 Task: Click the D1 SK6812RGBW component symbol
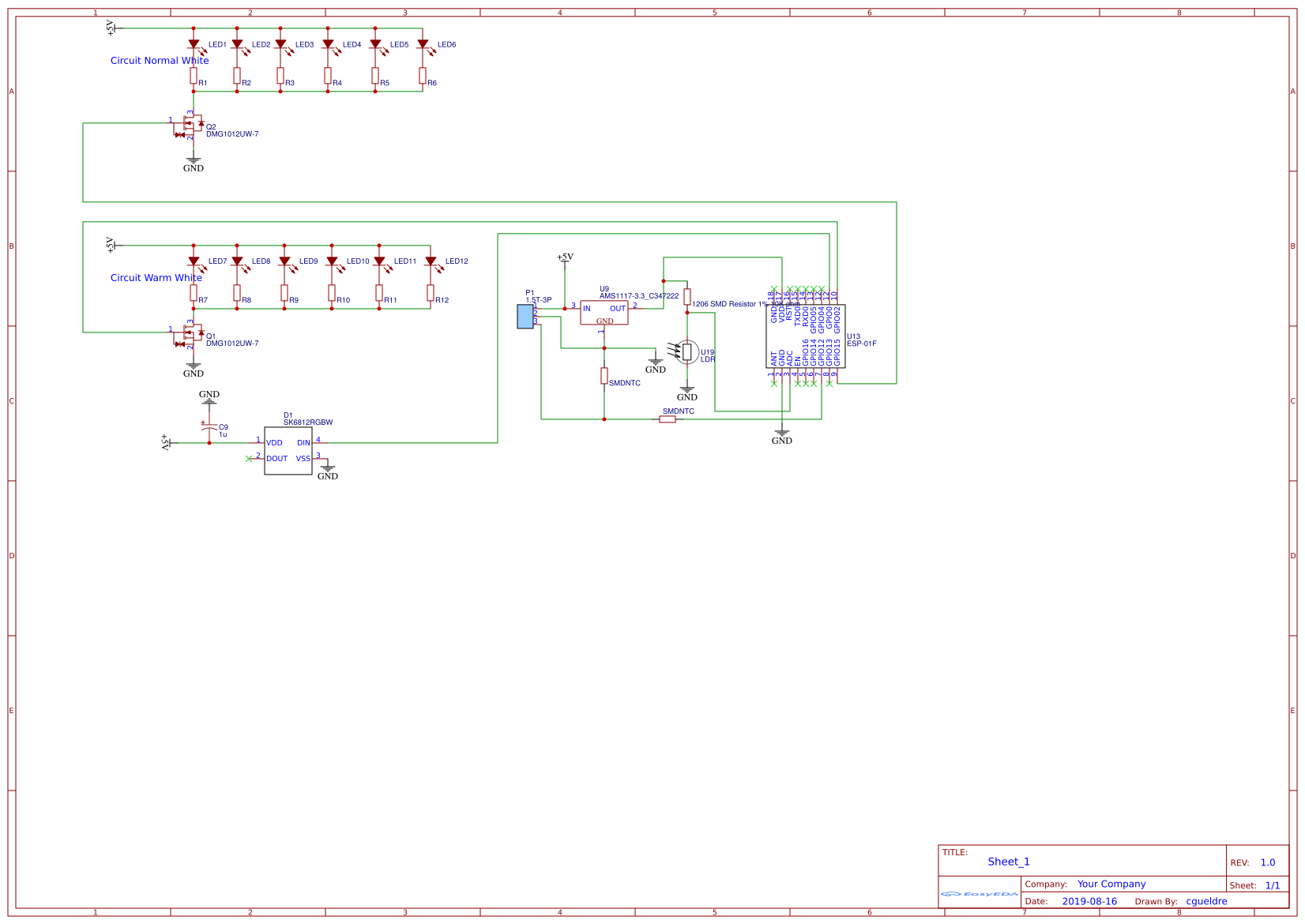(288, 450)
